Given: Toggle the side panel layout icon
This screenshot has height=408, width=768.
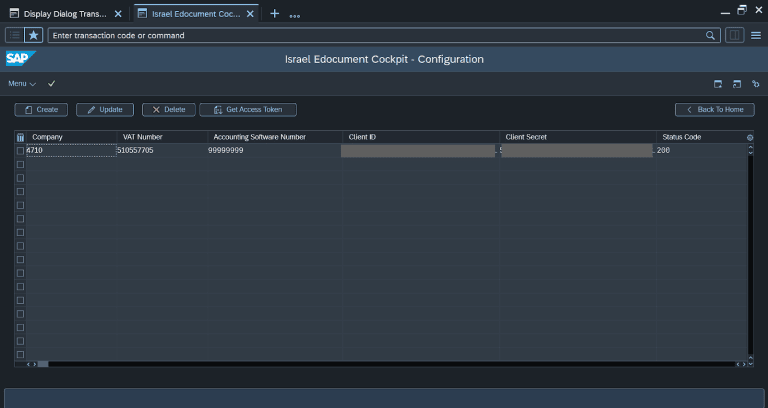Looking at the screenshot, I should click(734, 35).
